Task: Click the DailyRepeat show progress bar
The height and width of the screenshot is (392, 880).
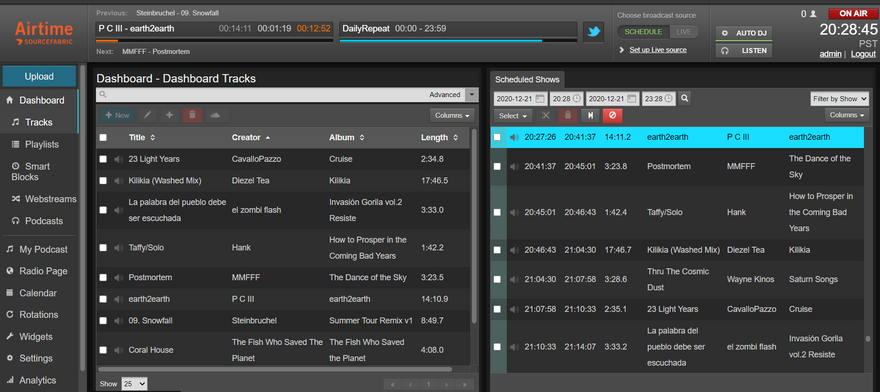Action: [x=458, y=40]
